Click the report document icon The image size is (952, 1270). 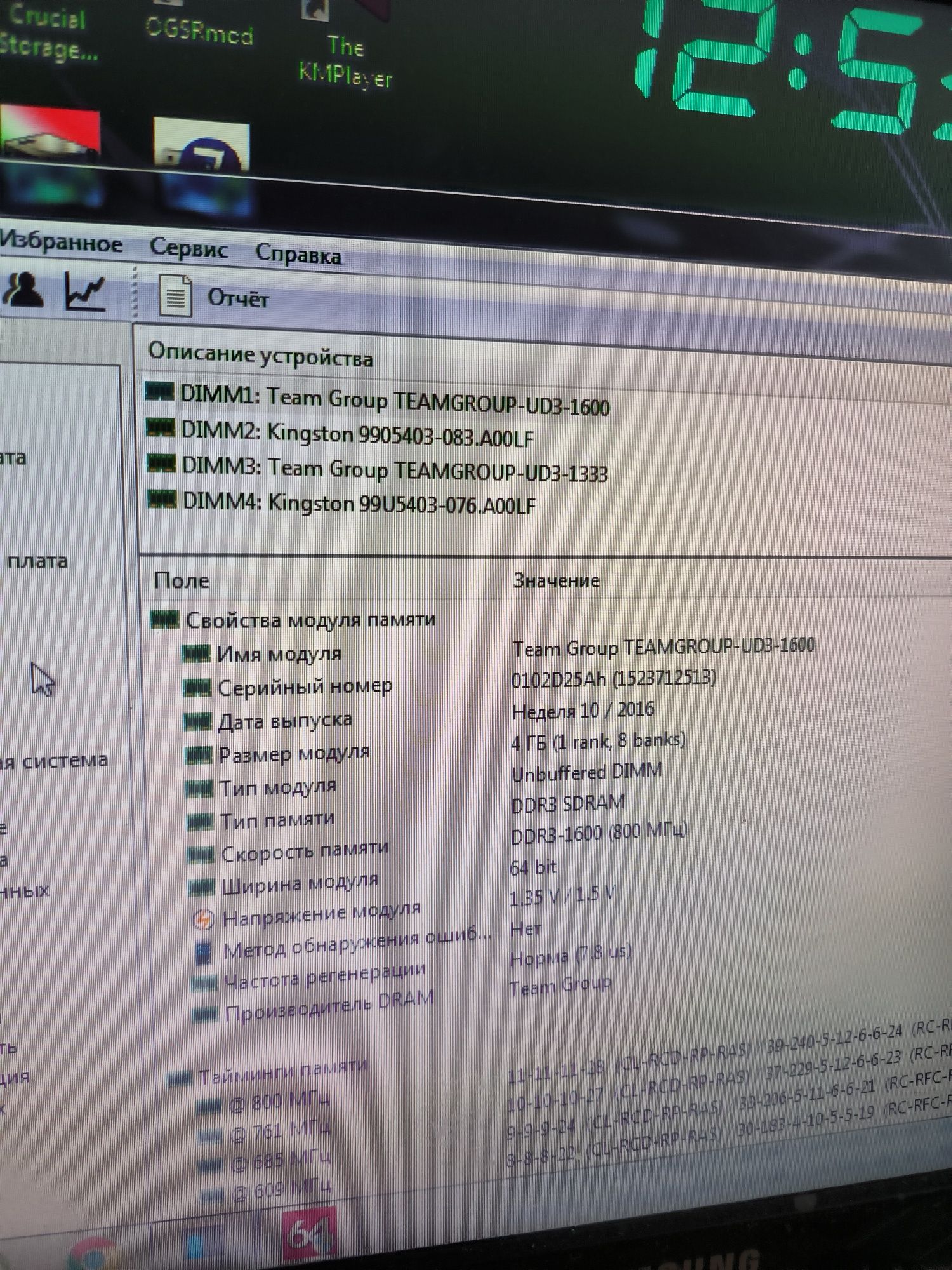click(175, 295)
